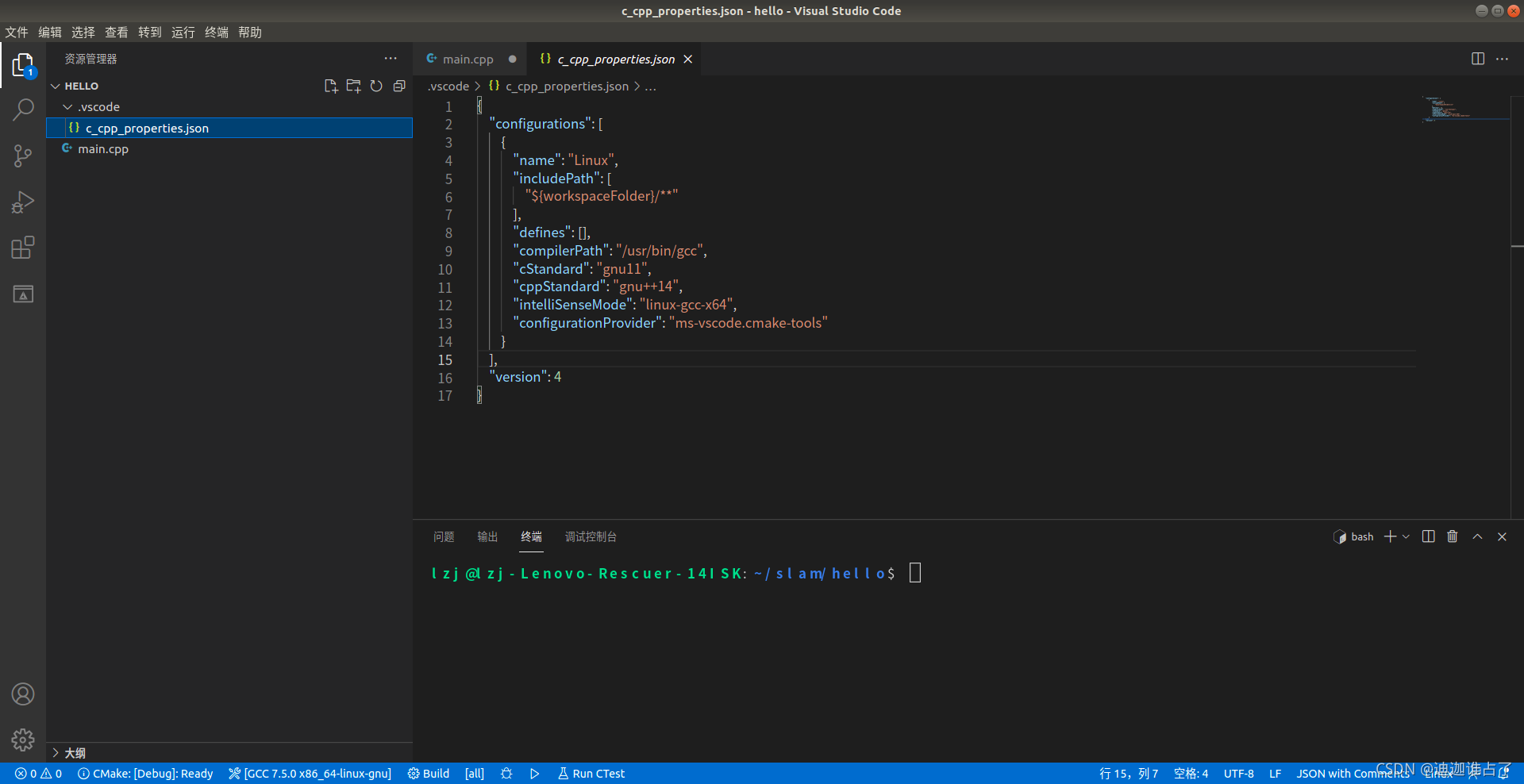Select bash terminal instance label
The image size is (1524, 784).
tap(1354, 536)
